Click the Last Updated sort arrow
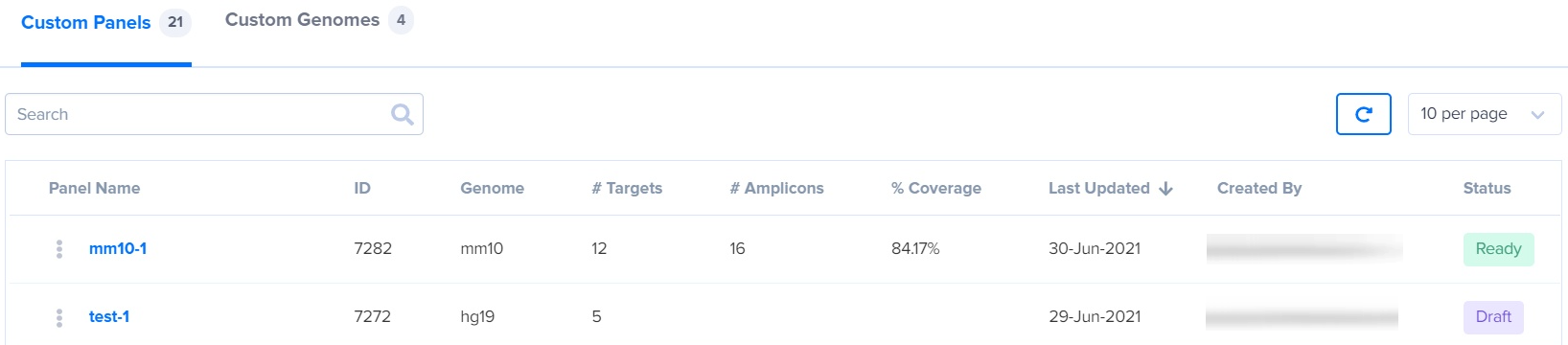The image size is (1568, 345). (x=1166, y=189)
